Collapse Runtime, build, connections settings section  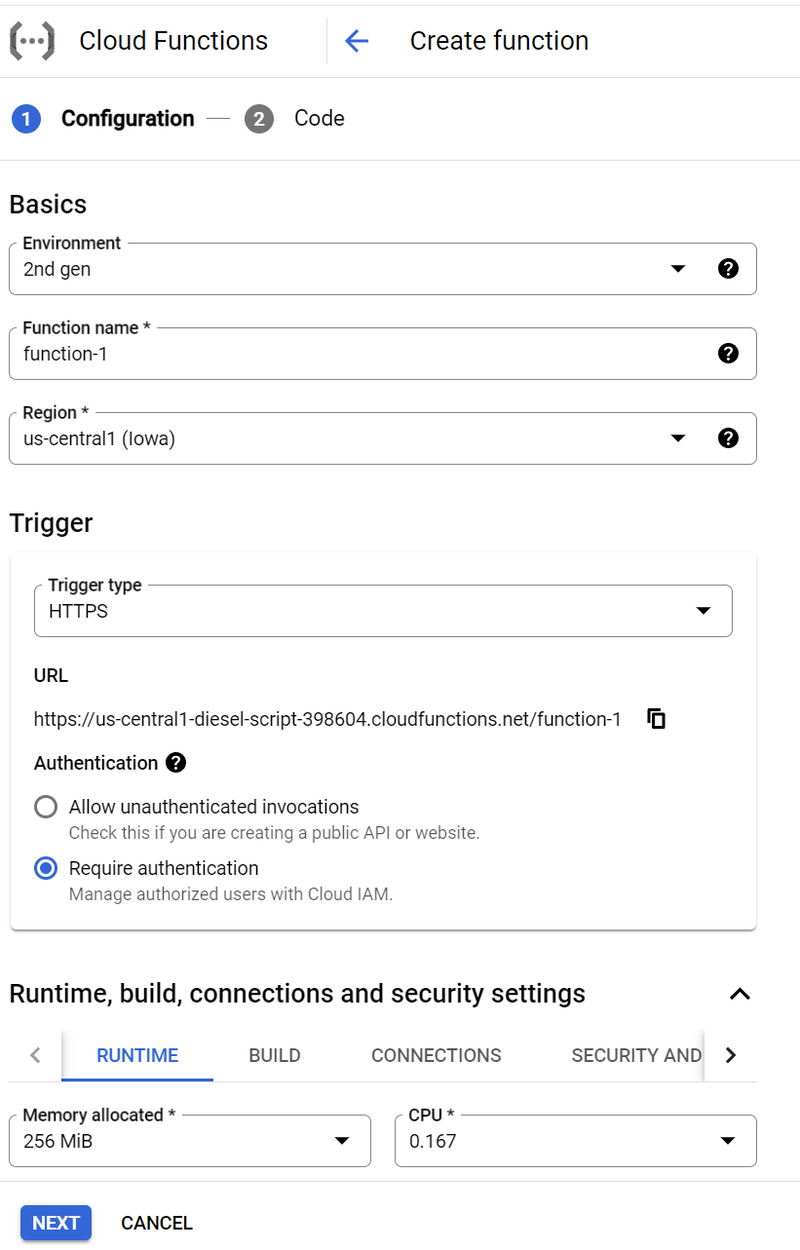[x=739, y=994]
